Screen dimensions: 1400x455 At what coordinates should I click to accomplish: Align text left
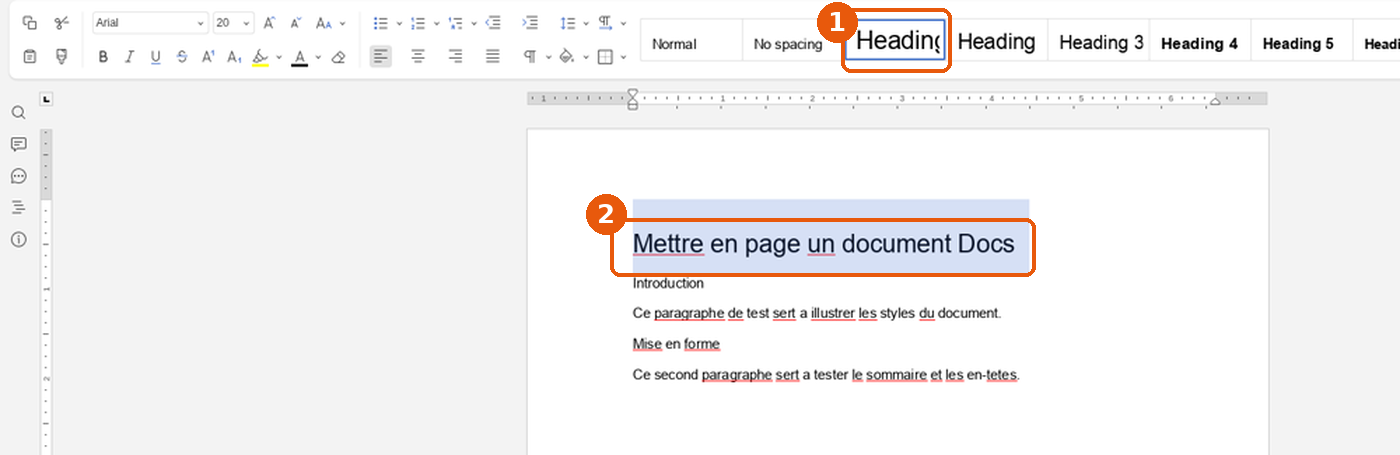[380, 57]
